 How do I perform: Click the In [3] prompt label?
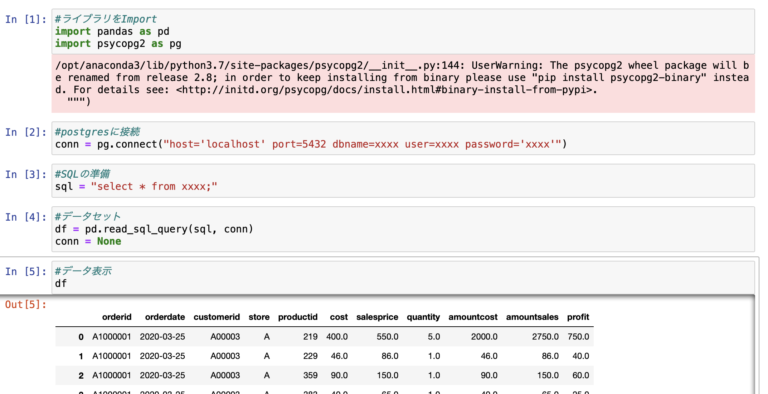[x=26, y=174]
